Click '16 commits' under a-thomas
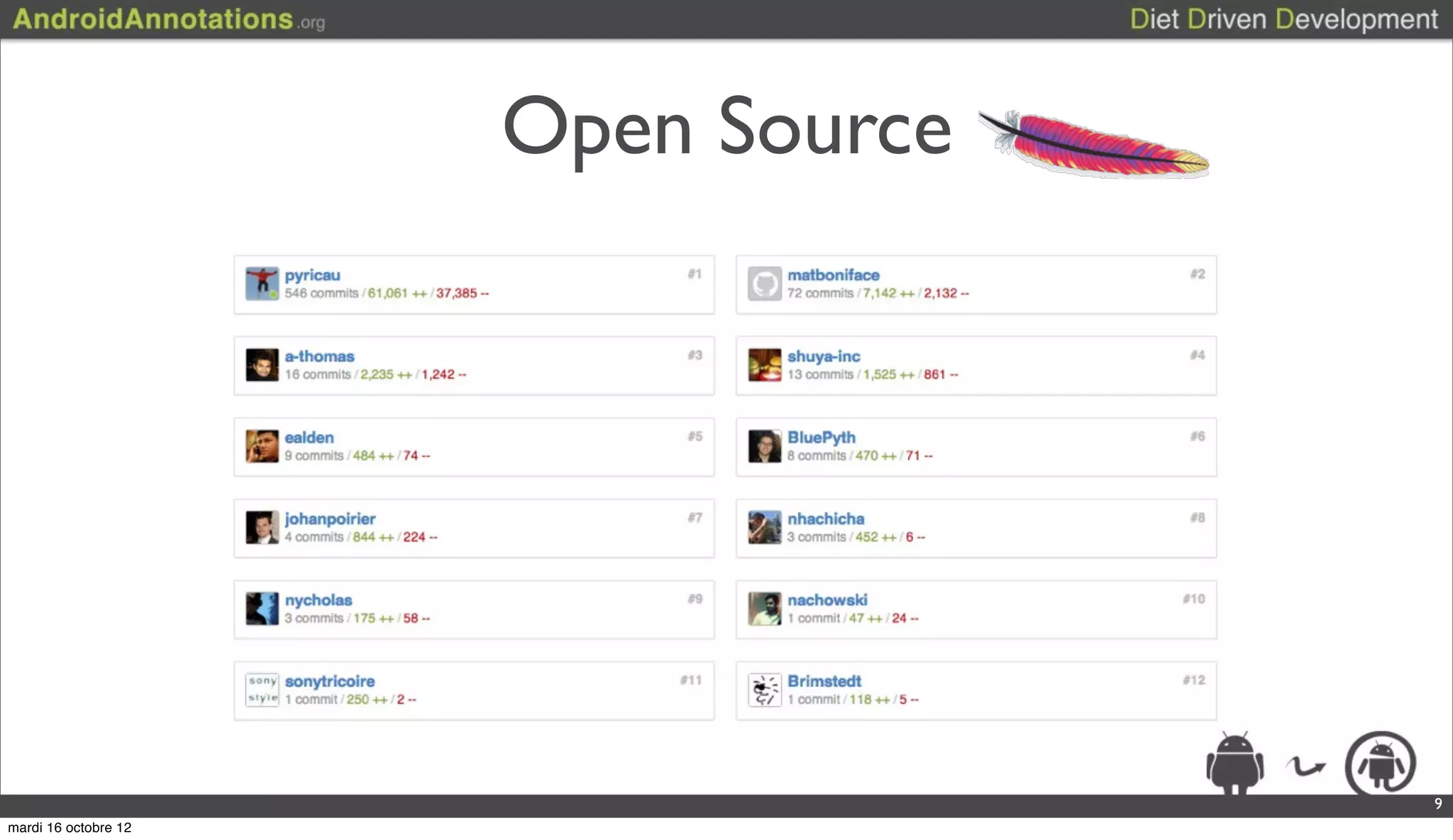The height and width of the screenshot is (840, 1453). [318, 375]
